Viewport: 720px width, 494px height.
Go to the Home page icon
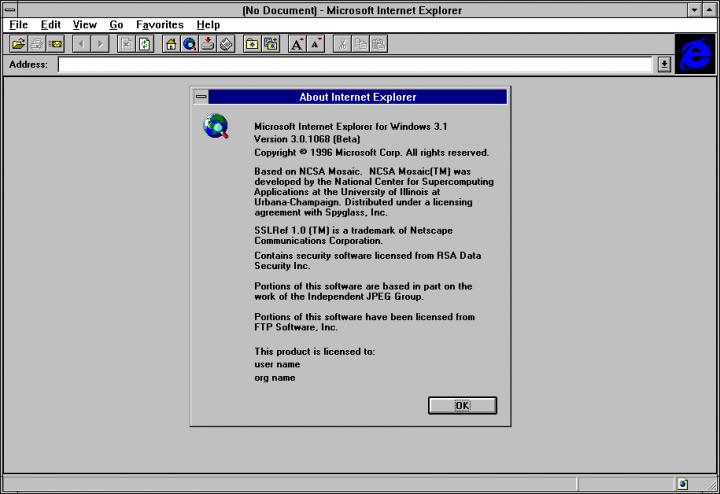click(x=171, y=44)
